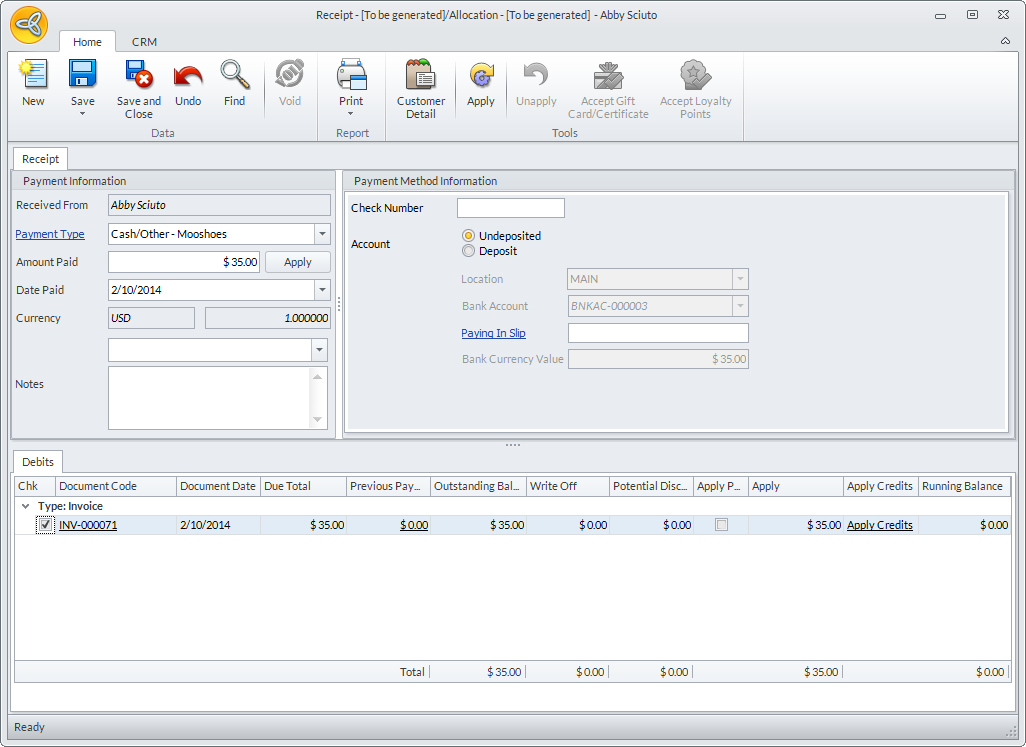Open the Find magnifier tool

point(234,76)
